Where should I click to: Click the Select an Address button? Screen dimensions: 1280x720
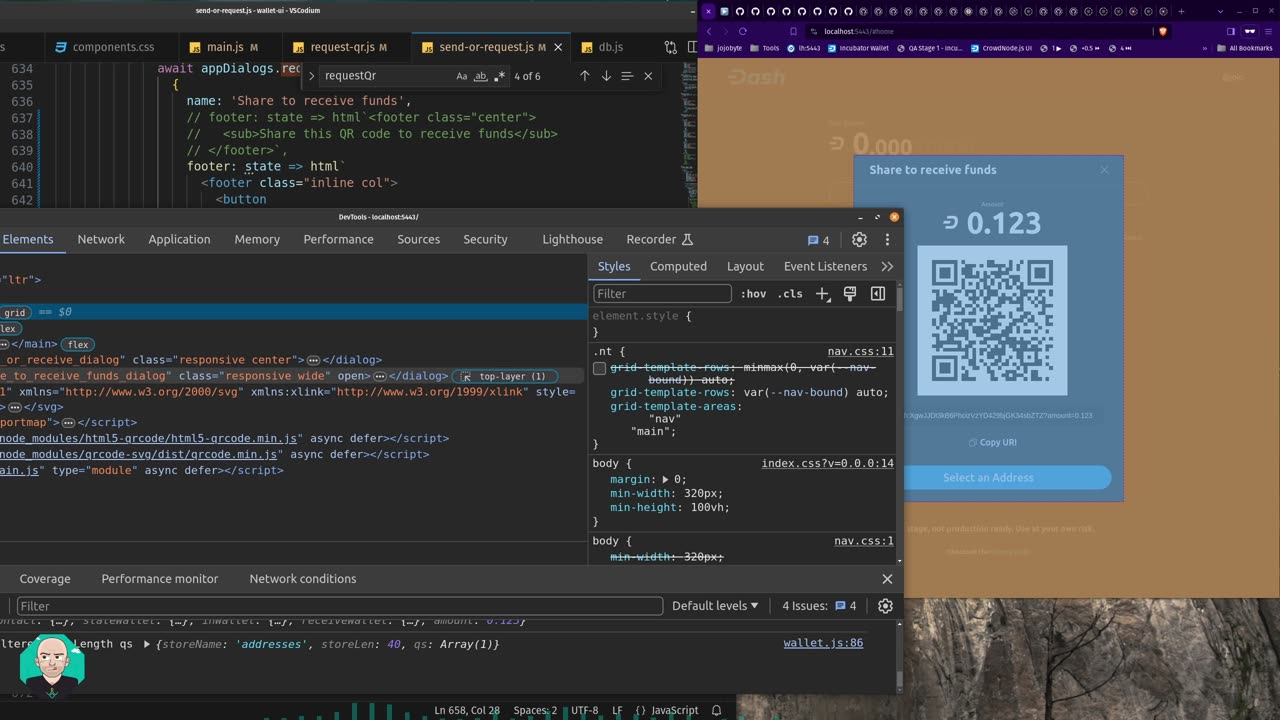pyautogui.click(x=988, y=478)
